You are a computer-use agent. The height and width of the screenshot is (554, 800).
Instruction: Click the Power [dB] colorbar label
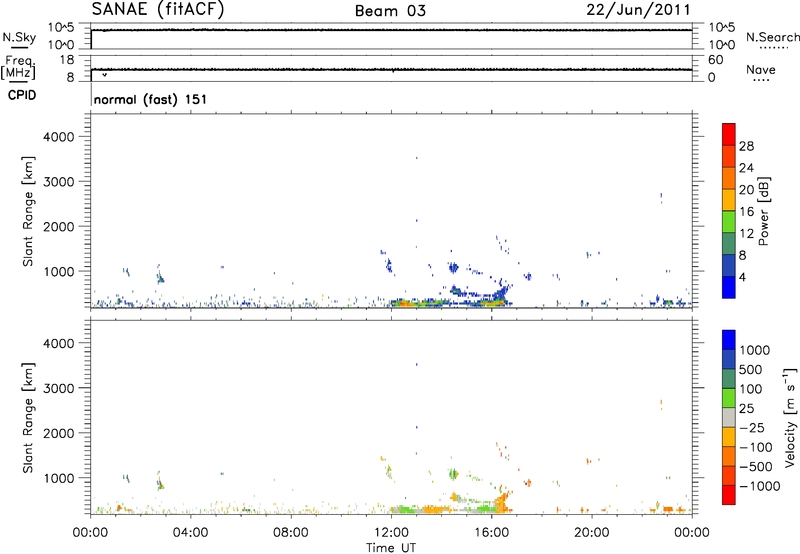click(x=763, y=211)
